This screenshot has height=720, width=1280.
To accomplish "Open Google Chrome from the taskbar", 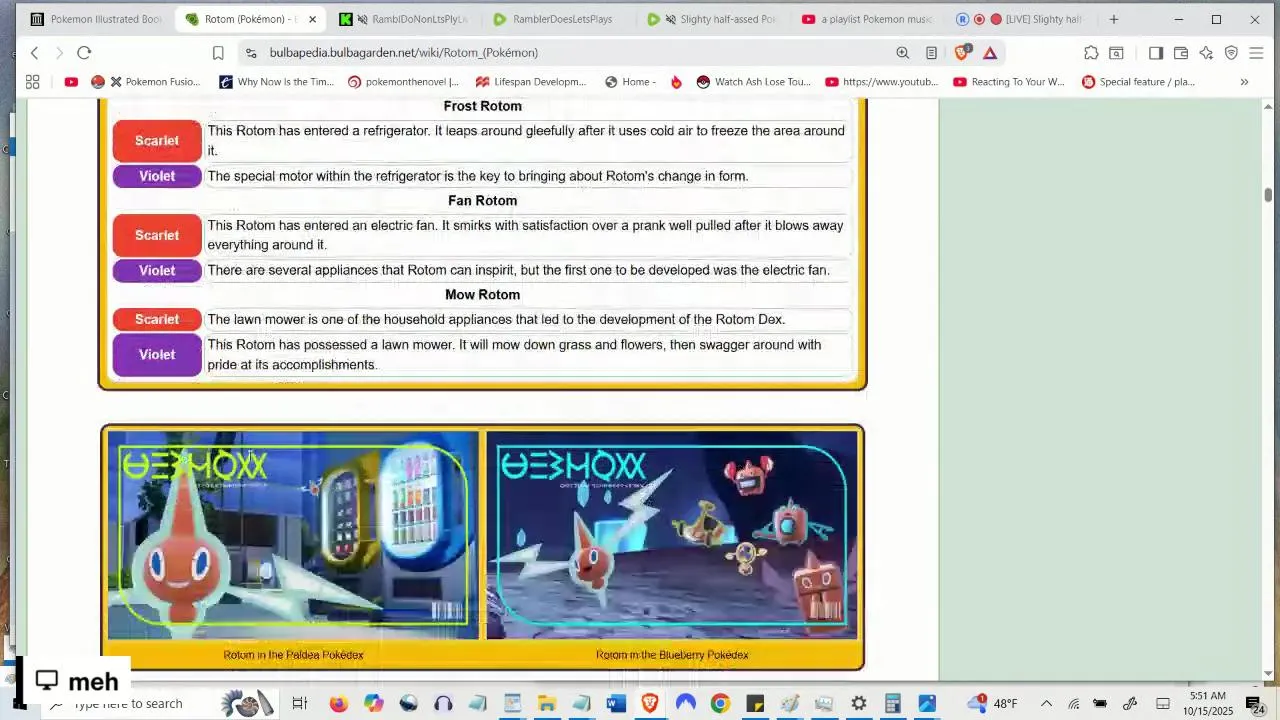I will (x=720, y=704).
